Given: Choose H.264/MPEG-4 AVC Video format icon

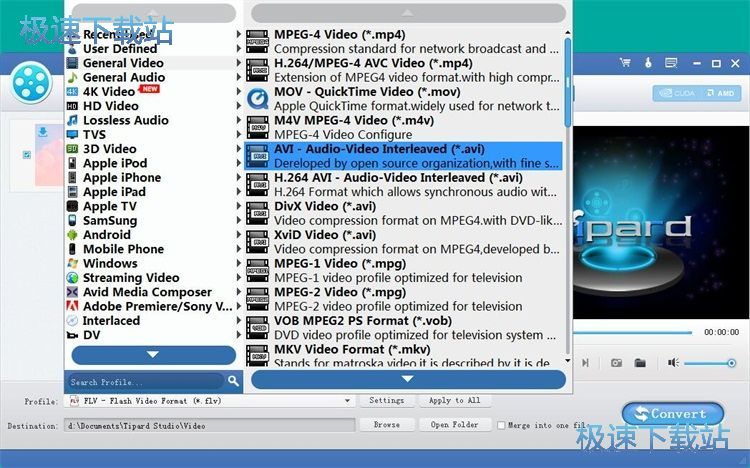Looking at the screenshot, I should 257,70.
